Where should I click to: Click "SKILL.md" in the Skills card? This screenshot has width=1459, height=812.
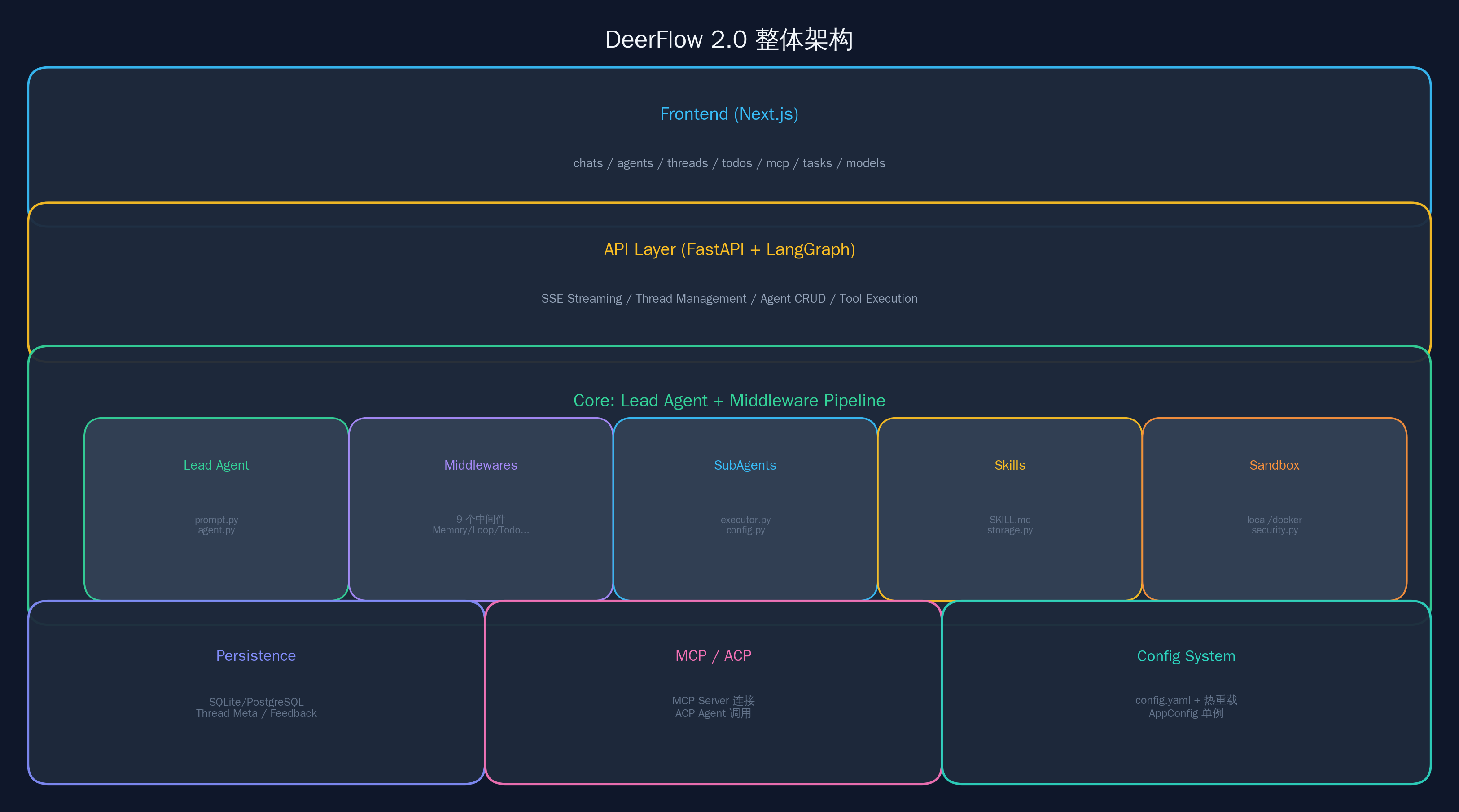[x=1010, y=519]
